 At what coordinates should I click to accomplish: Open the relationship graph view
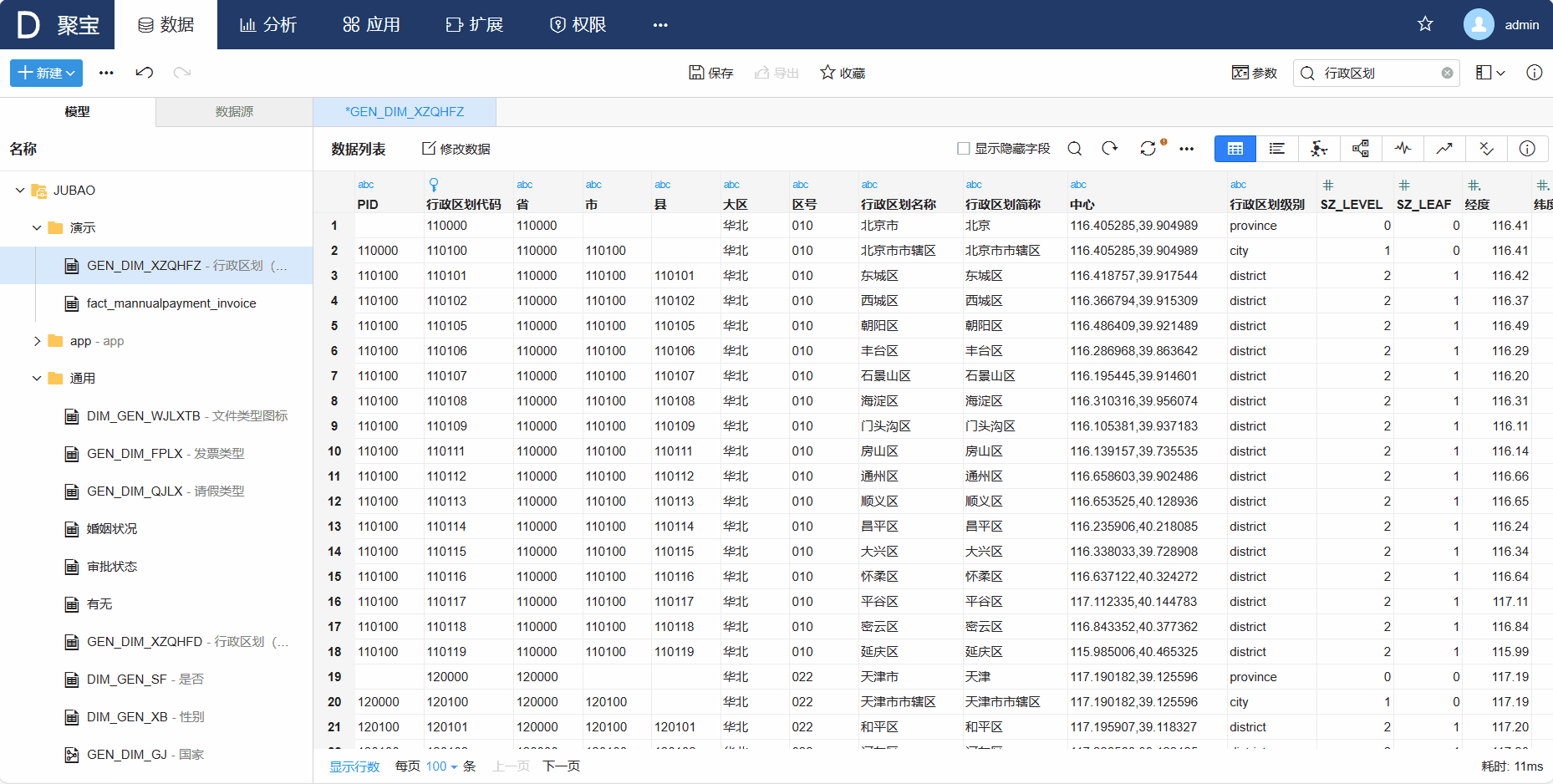(x=1319, y=149)
